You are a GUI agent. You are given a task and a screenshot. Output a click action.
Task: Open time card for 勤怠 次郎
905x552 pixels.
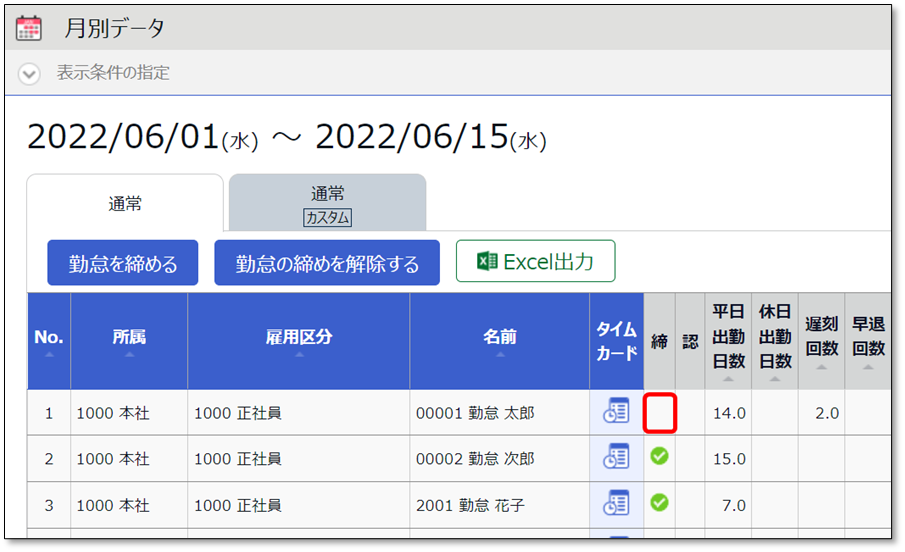point(616,457)
